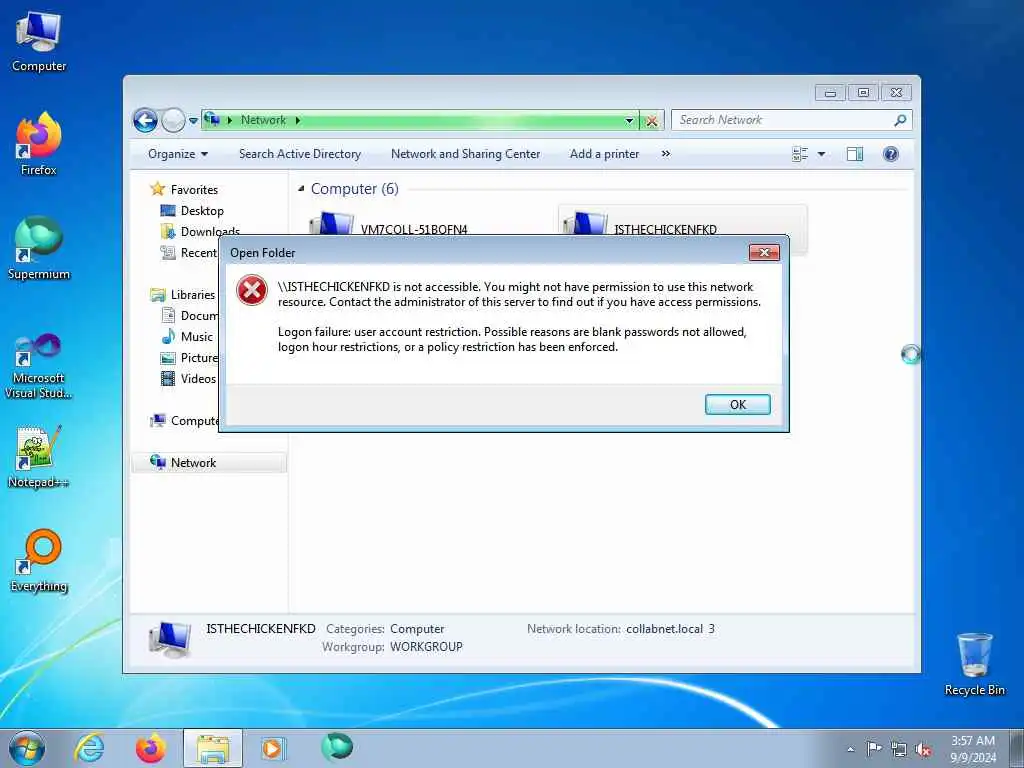This screenshot has height=768, width=1024.
Task: Maximize the Network Explorer window
Action: 863,93
